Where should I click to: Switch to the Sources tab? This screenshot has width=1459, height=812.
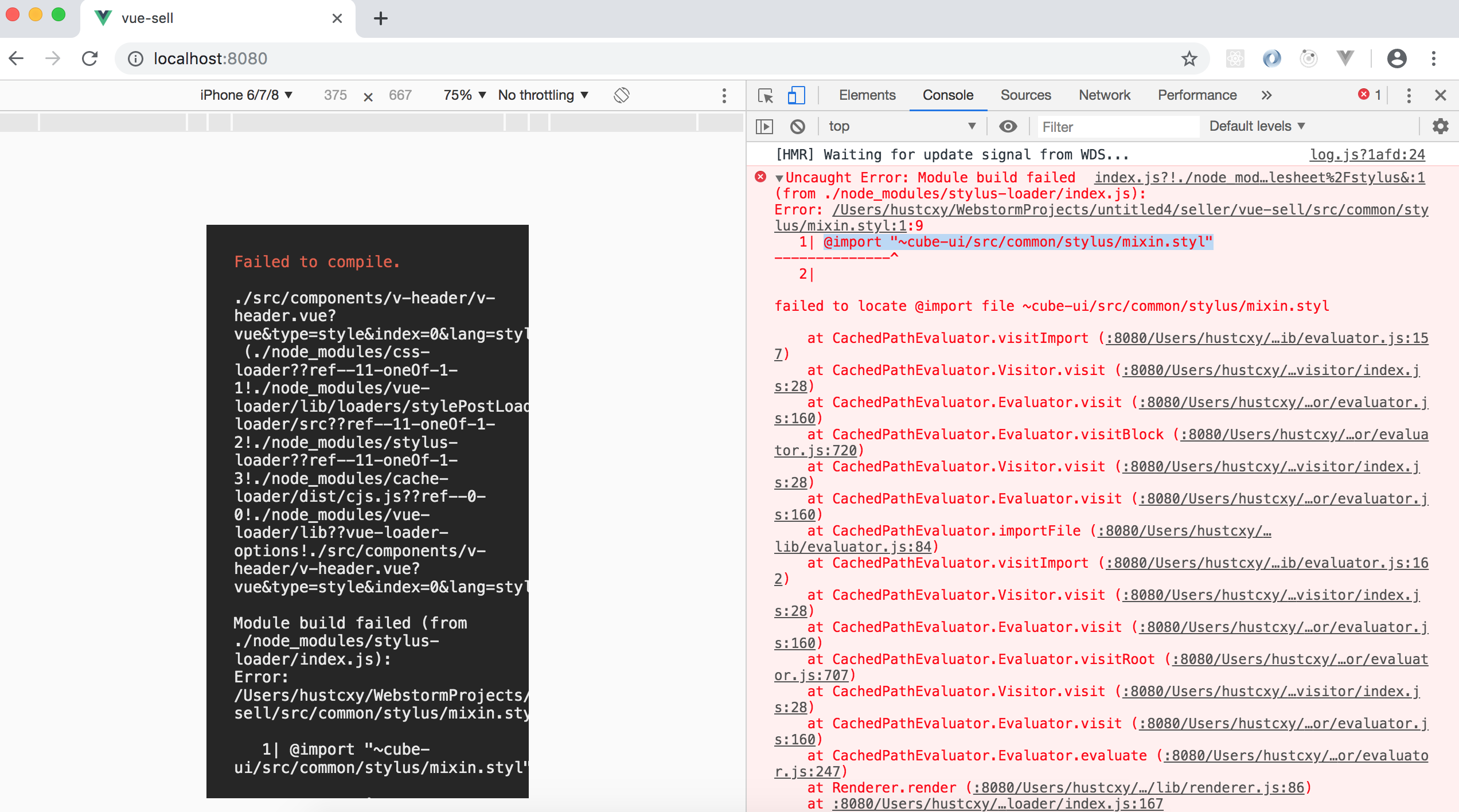coord(1025,95)
